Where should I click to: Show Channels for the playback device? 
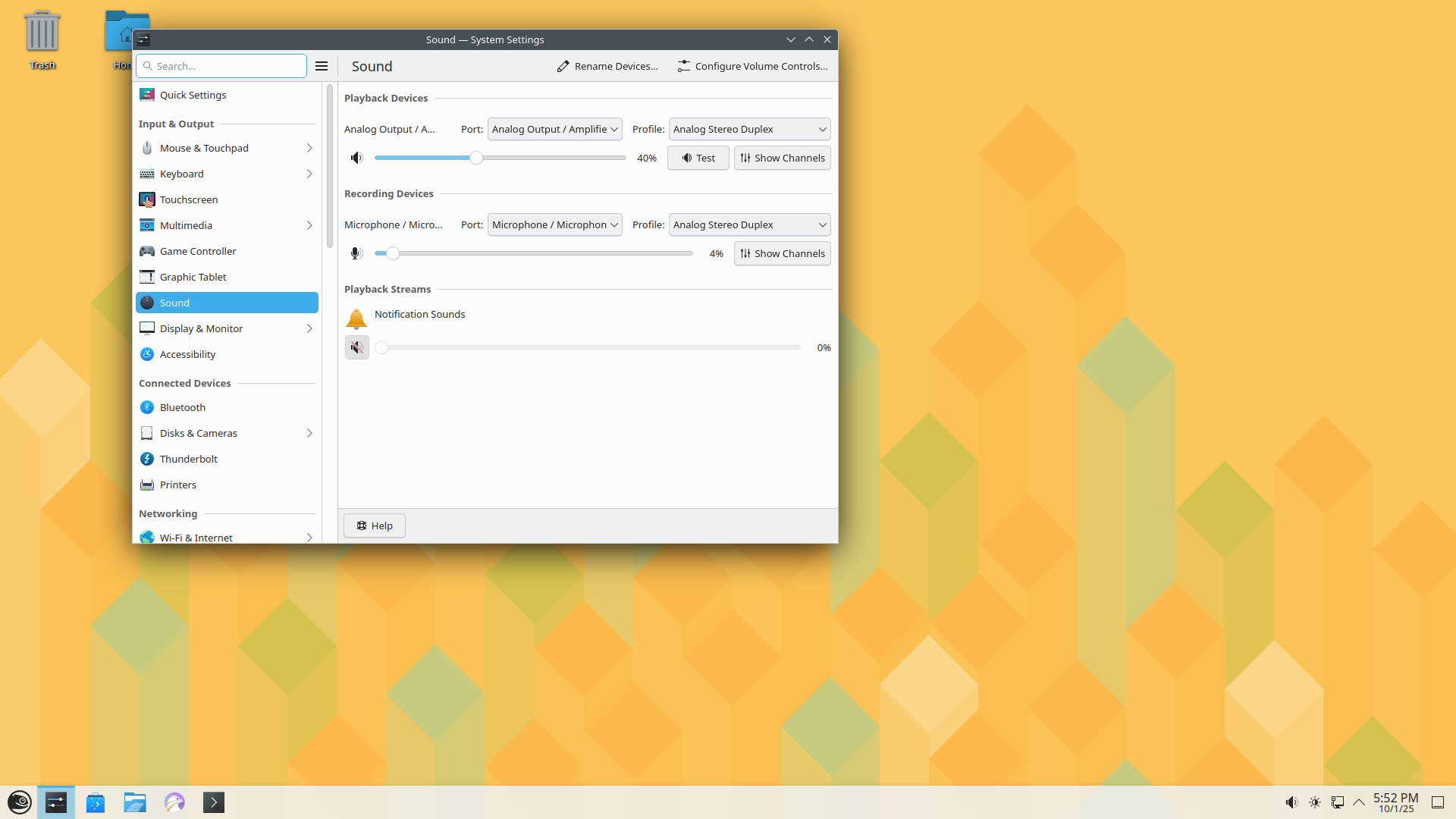tap(783, 158)
